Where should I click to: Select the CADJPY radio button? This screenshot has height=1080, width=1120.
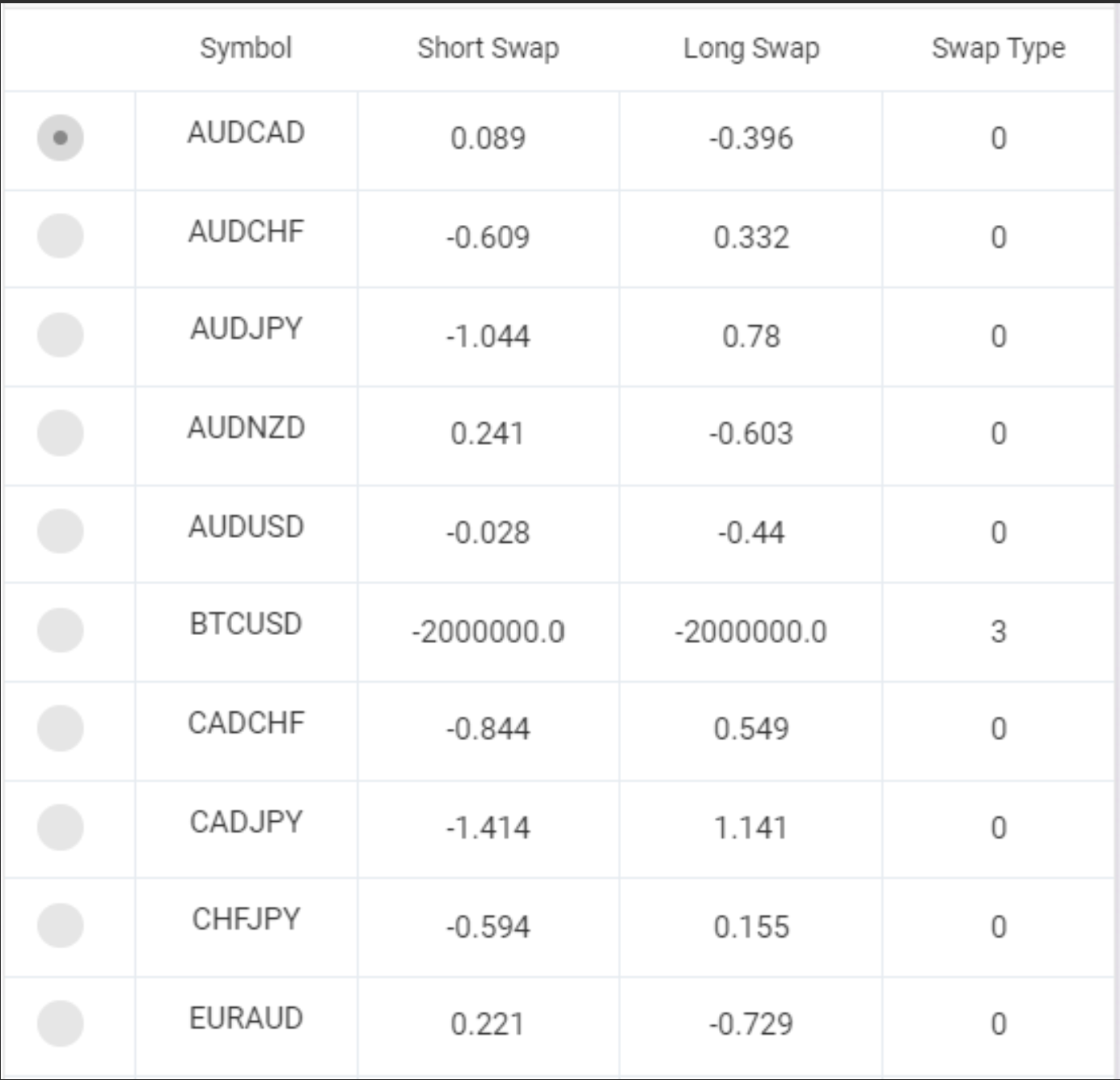pos(60,827)
